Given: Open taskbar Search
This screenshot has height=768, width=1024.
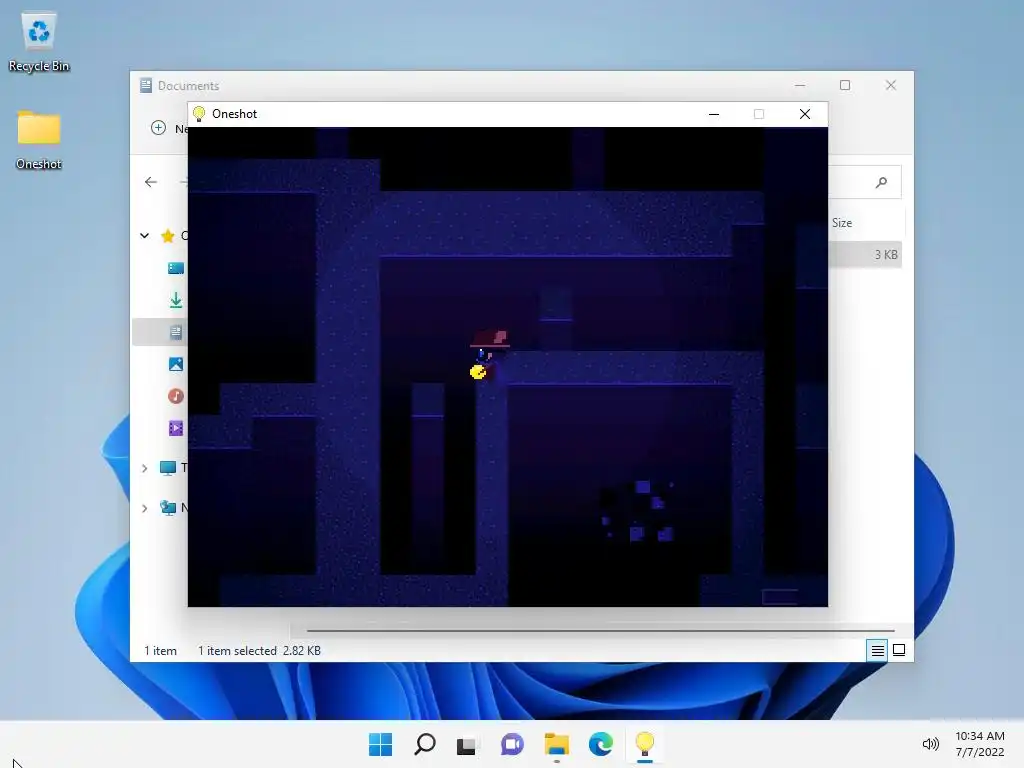Looking at the screenshot, I should coord(424,744).
